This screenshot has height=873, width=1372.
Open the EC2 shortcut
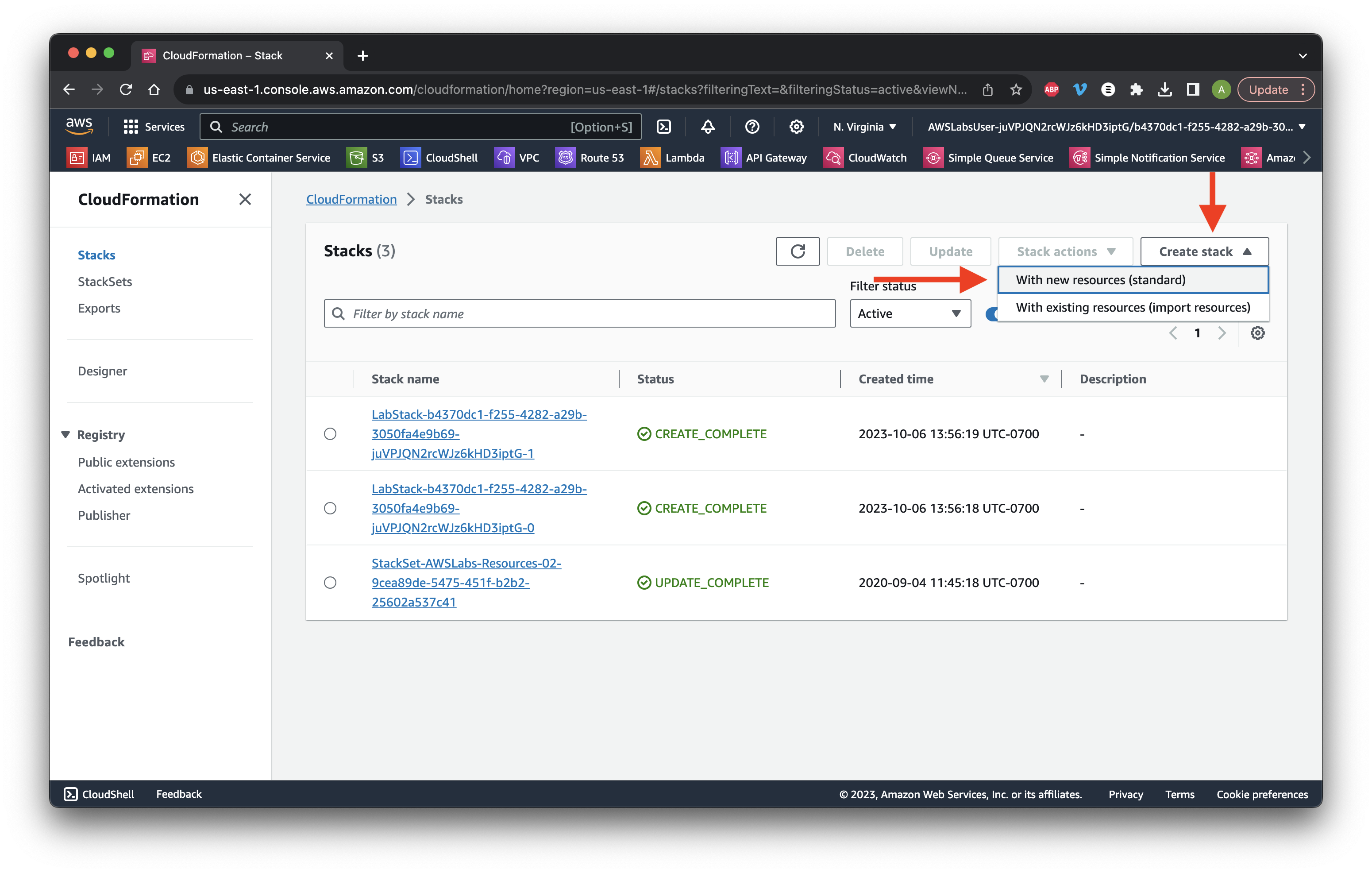149,158
